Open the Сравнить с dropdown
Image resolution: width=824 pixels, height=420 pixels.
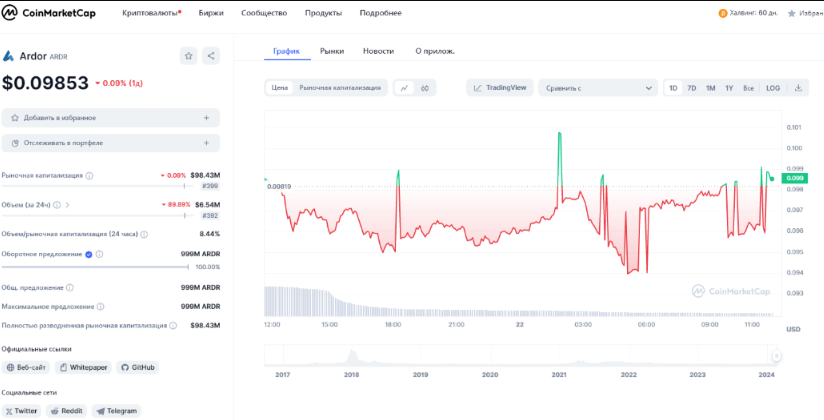(598, 88)
